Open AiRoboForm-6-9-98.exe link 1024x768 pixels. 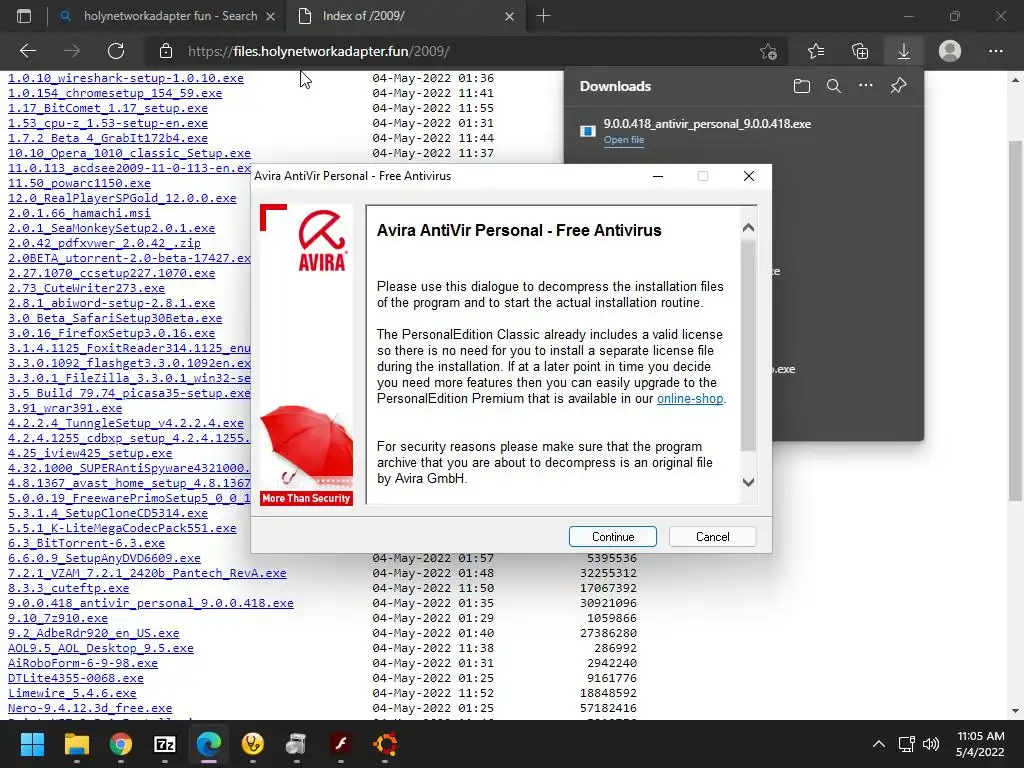[x=83, y=664]
